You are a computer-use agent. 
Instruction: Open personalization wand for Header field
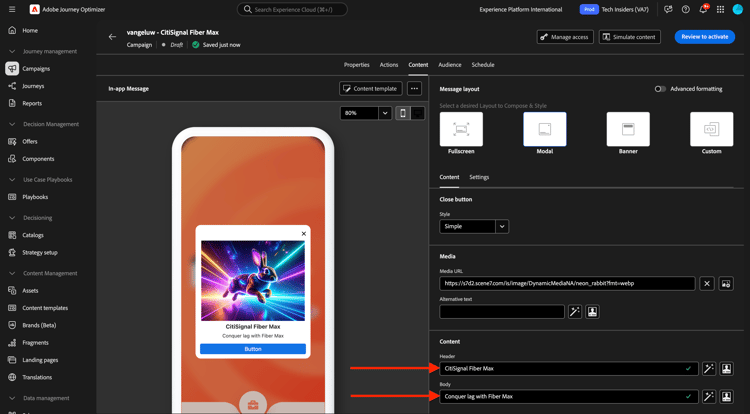tap(708, 368)
